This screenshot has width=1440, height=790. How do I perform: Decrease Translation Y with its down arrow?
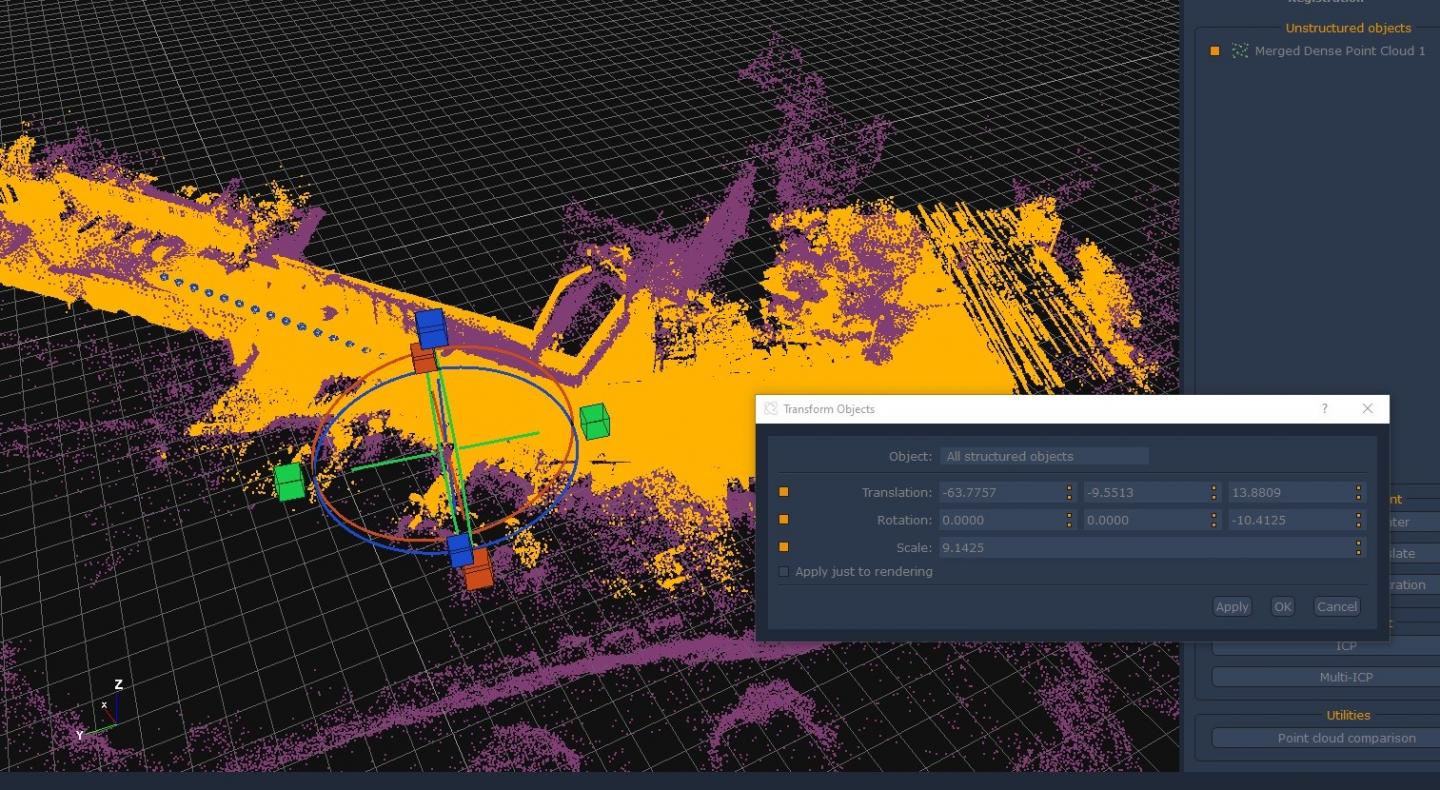click(x=1214, y=497)
